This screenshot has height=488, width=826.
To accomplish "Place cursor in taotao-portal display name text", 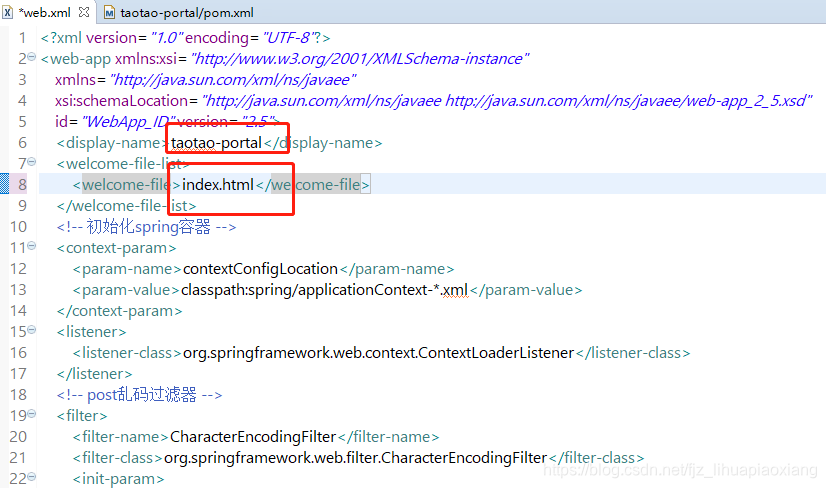I will (216, 143).
